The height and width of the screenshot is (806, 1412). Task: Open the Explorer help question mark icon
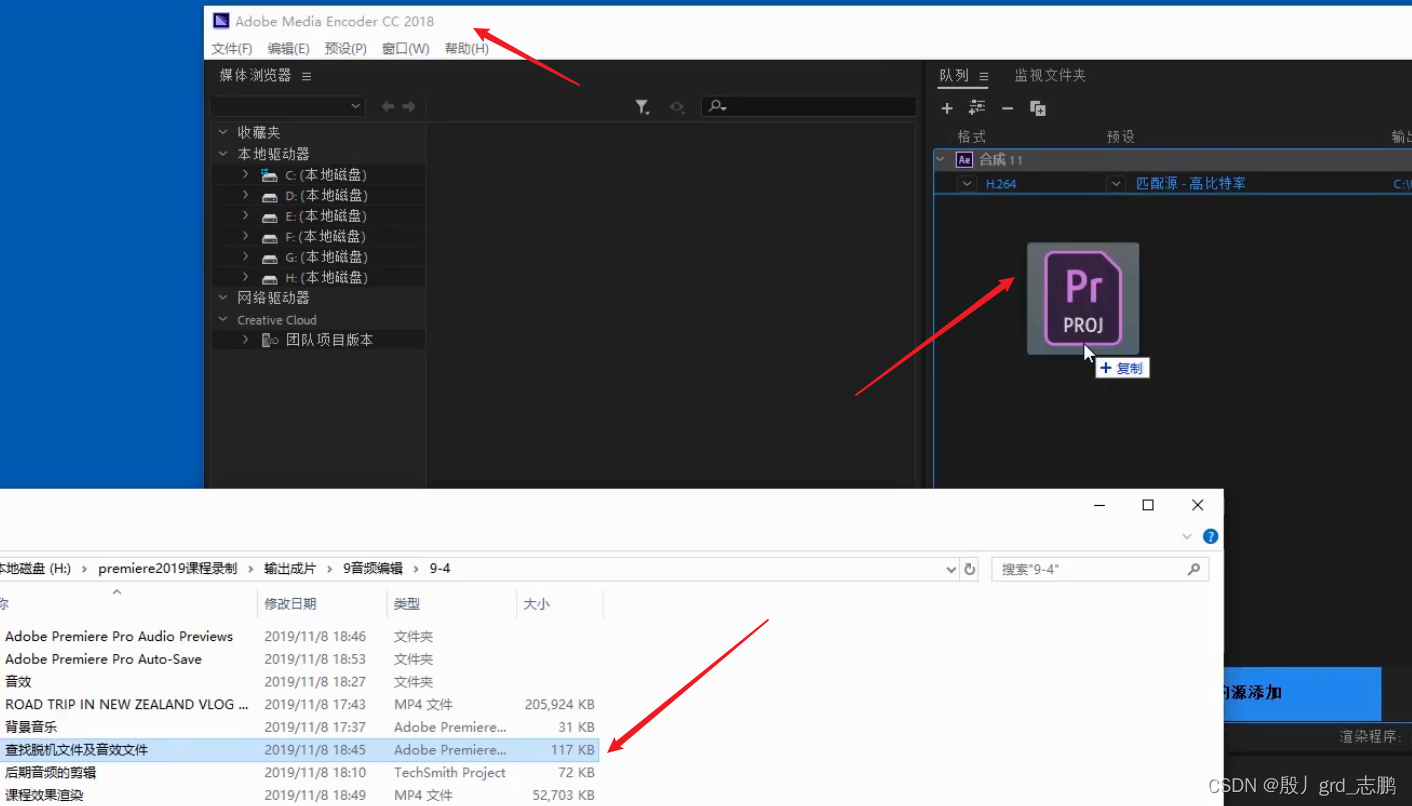click(x=1210, y=536)
